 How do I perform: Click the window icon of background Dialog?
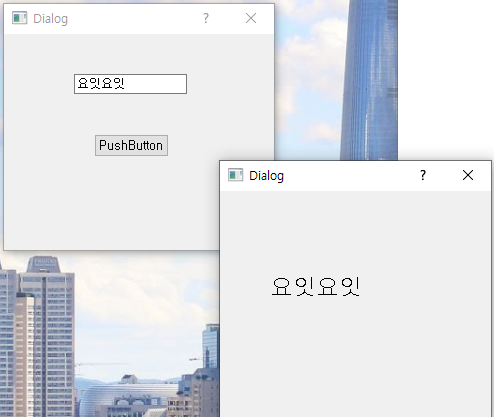click(x=19, y=18)
